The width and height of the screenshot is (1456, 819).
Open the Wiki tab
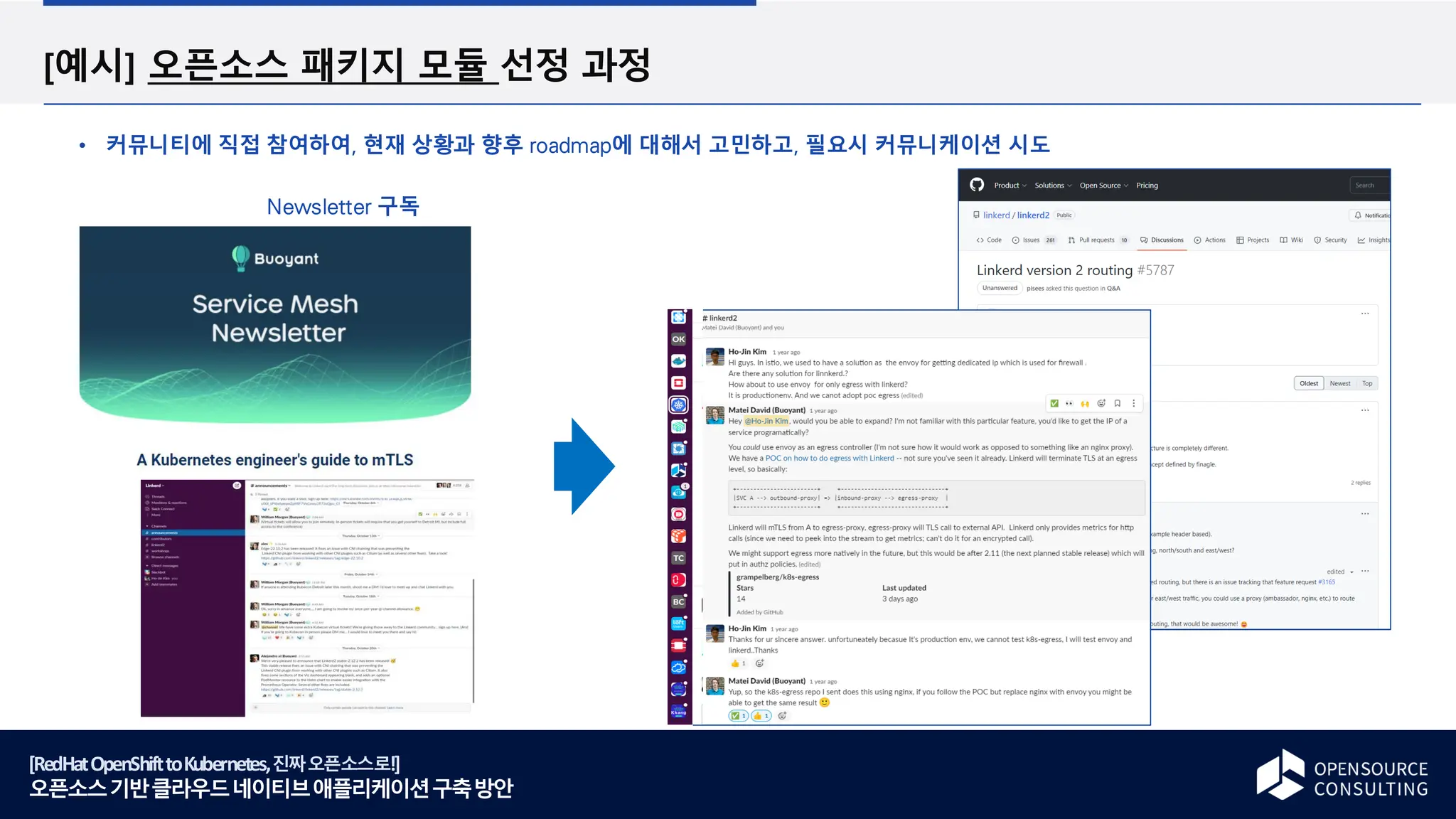coord(1292,240)
